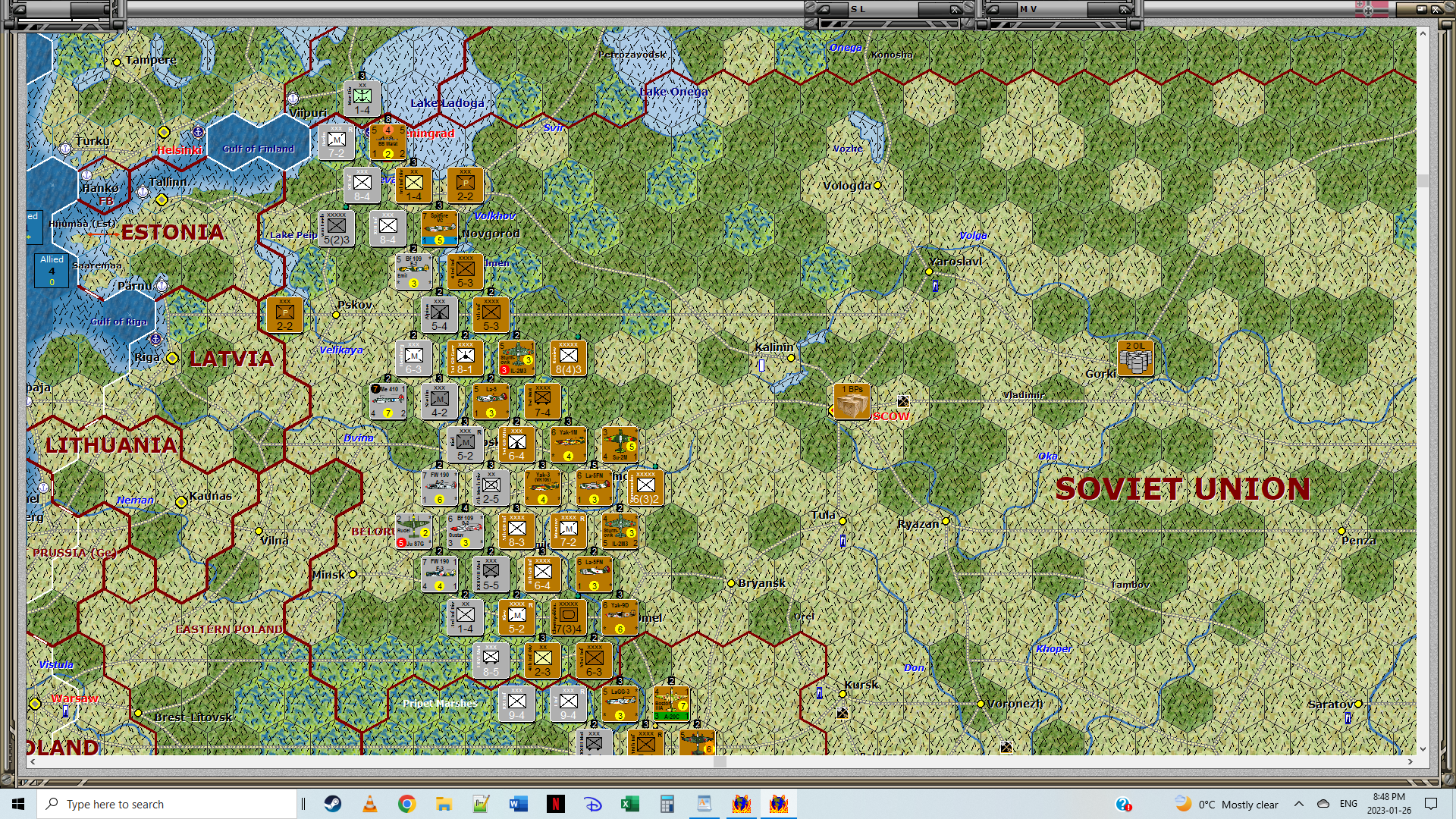
Task: Show hidden system tray icons
Action: 1298,804
